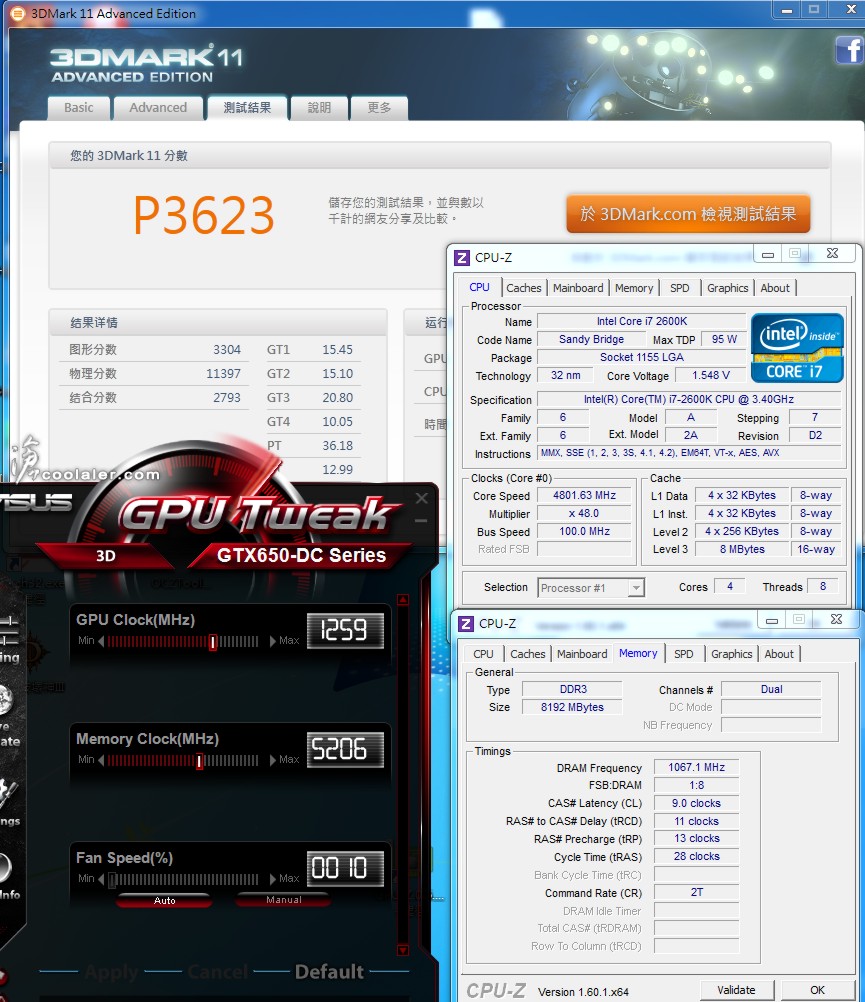Click the GPU Tweak scroll down arrow
Screen dimensions: 865x1002
pos(403,950)
